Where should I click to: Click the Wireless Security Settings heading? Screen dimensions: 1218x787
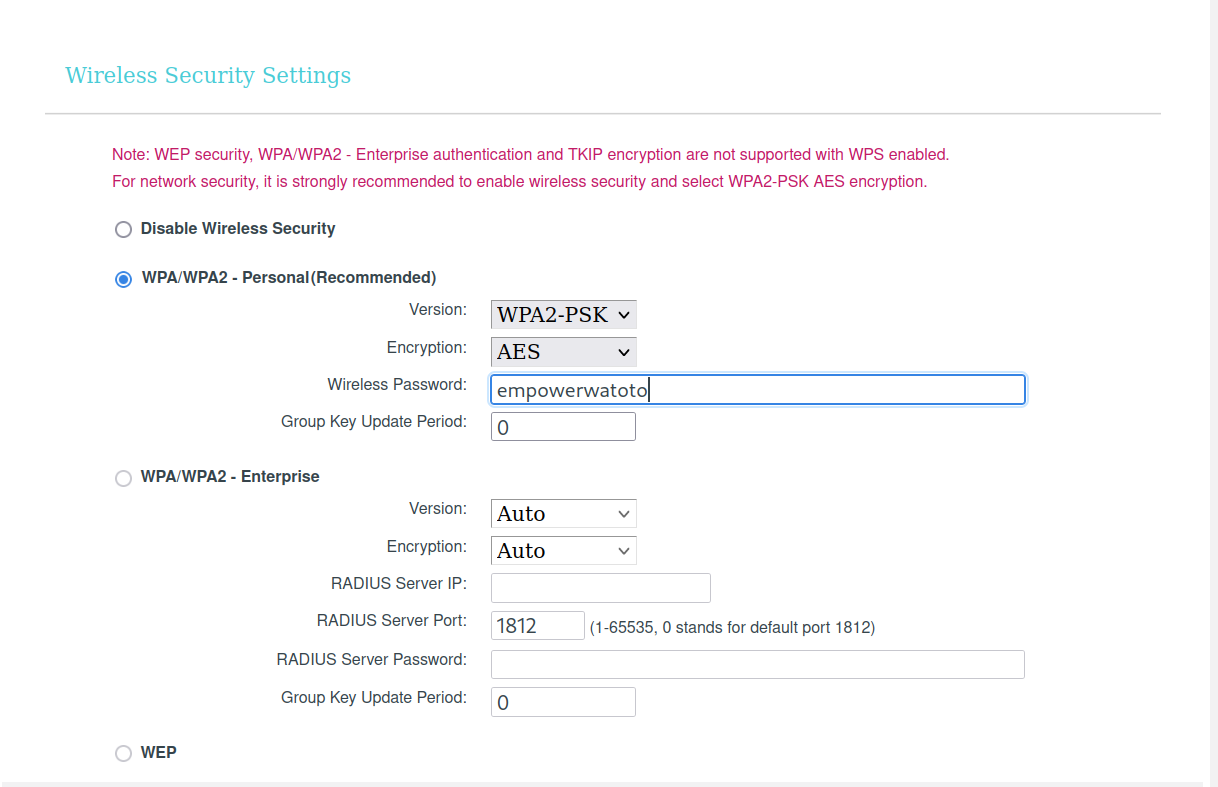(208, 76)
